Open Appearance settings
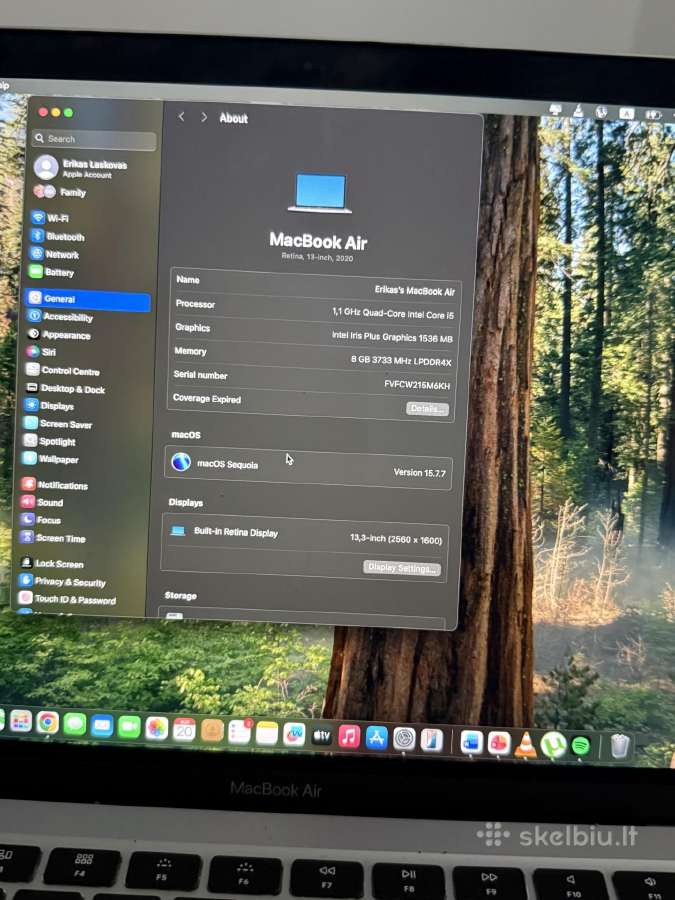 (x=59, y=335)
